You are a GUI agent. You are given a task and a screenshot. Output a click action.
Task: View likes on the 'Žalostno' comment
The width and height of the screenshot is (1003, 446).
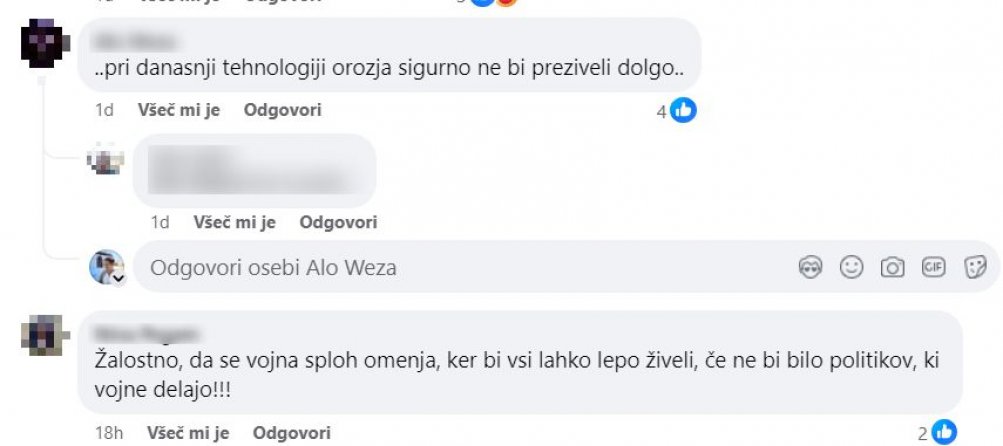937,433
